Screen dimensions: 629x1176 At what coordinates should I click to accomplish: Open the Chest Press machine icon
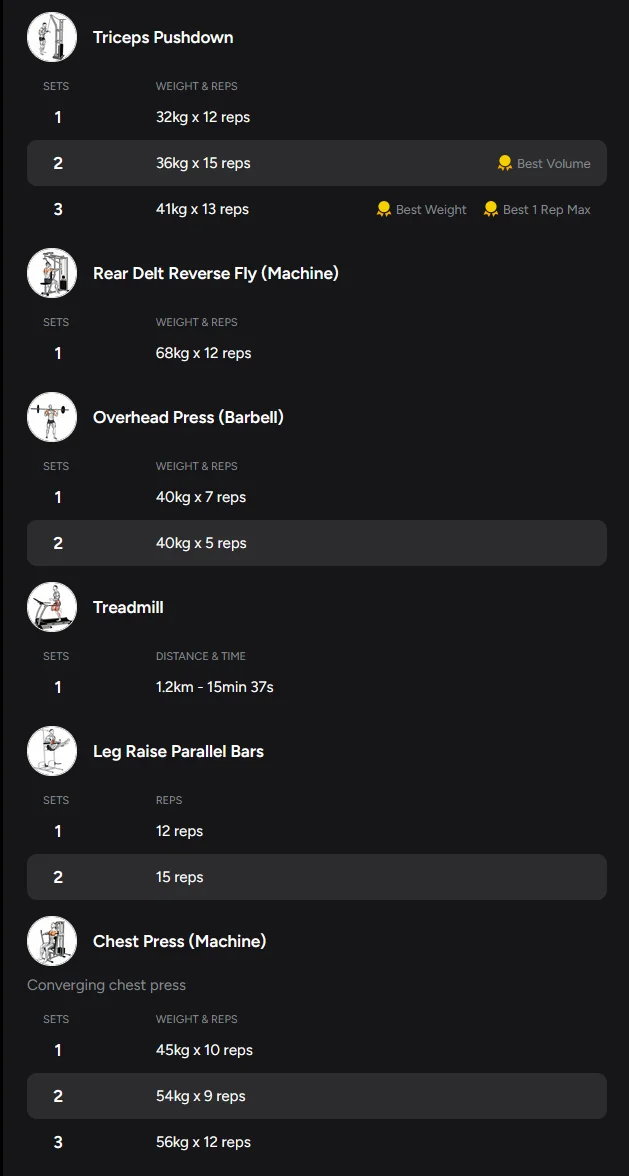52,941
